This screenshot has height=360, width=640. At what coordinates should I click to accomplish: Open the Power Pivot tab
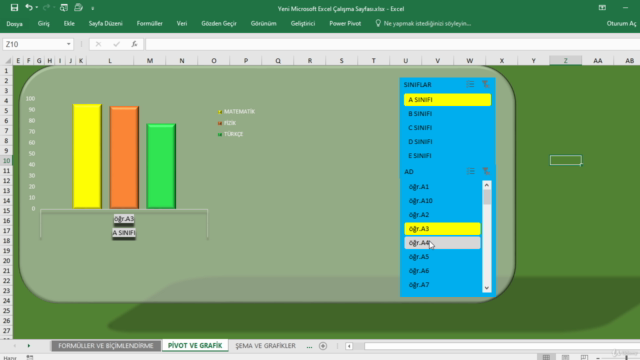(x=345, y=24)
